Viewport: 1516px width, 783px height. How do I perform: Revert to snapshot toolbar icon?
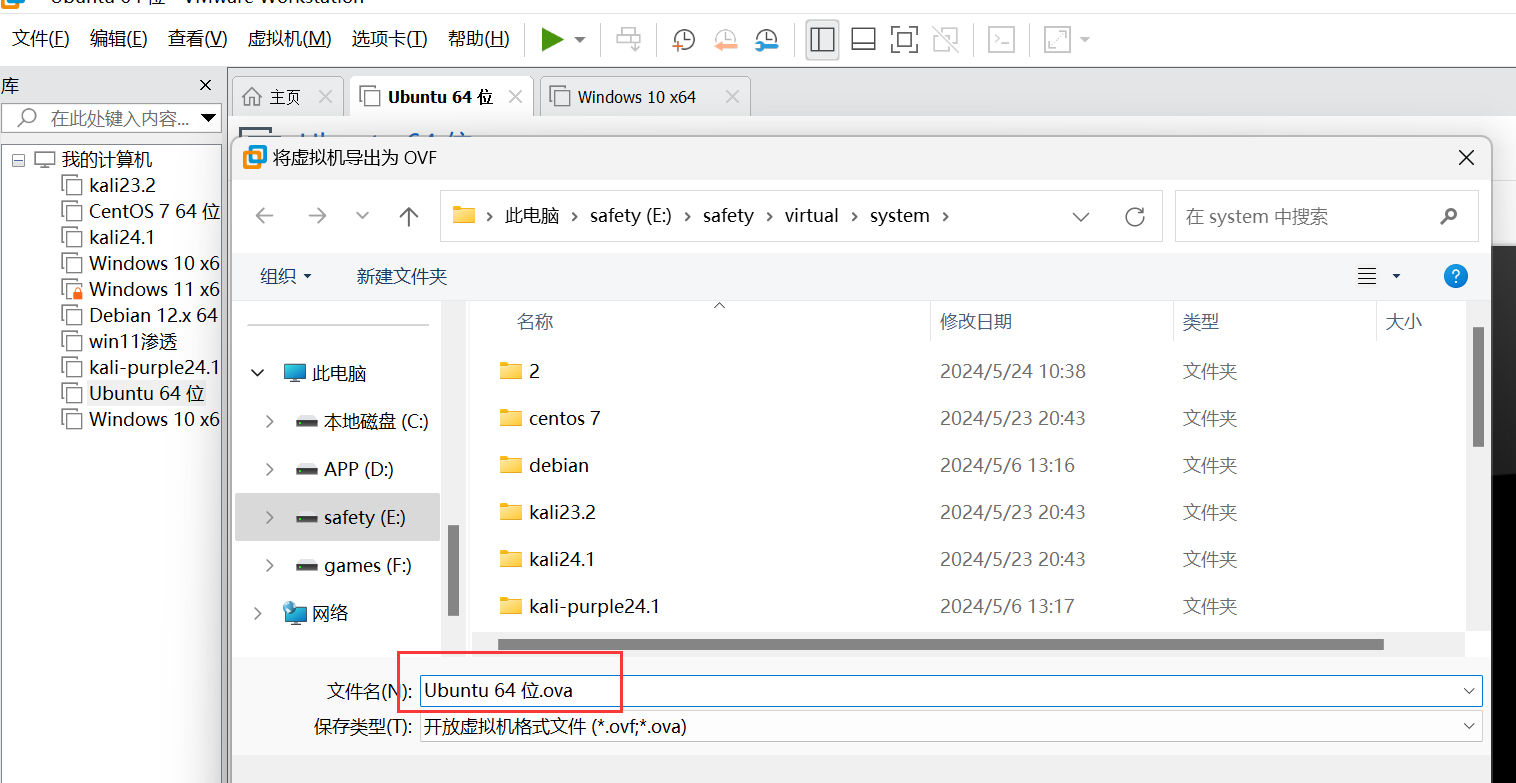coord(725,39)
